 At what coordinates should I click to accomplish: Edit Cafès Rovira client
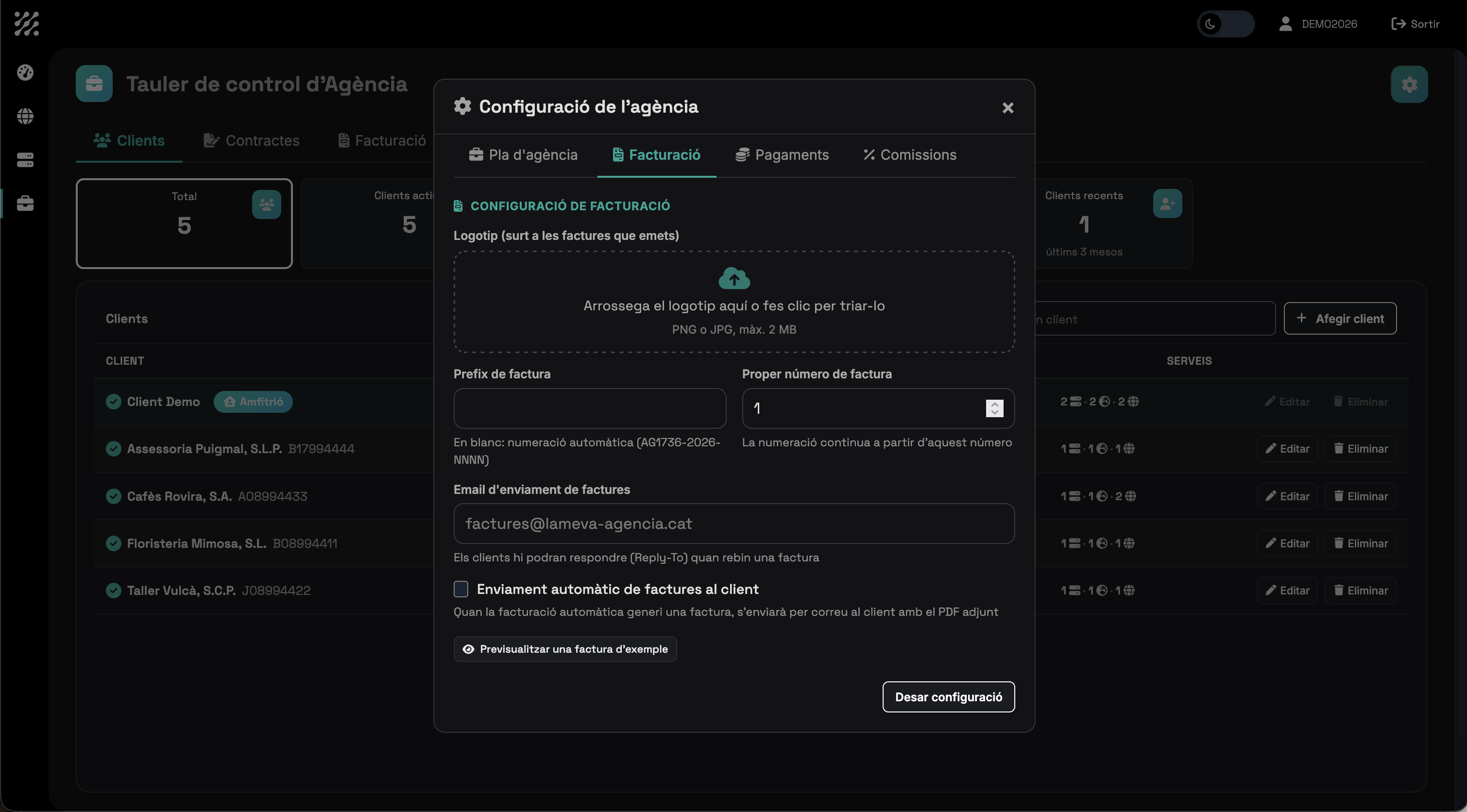[1287, 496]
